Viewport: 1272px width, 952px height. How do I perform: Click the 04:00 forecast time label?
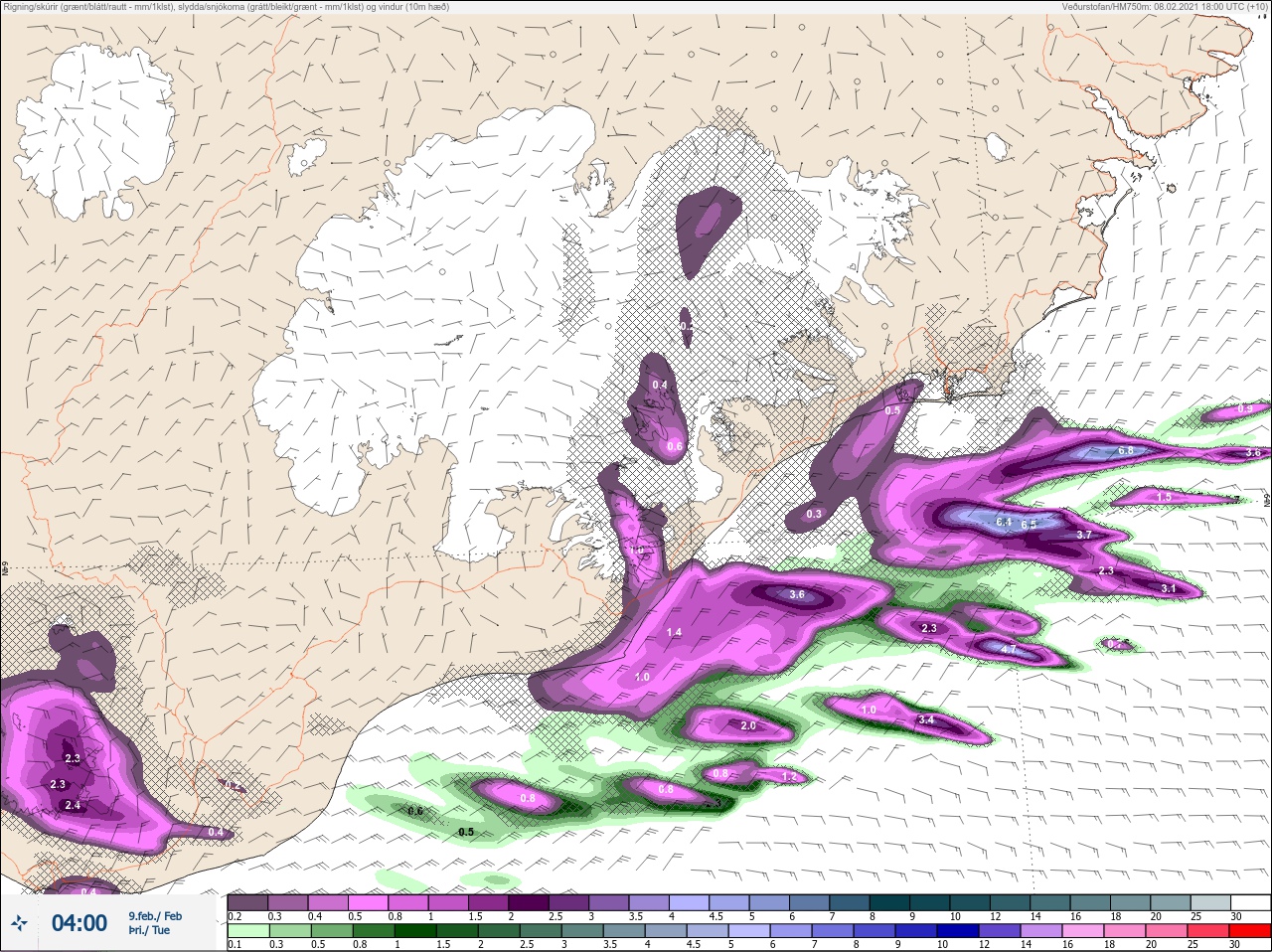click(x=79, y=923)
